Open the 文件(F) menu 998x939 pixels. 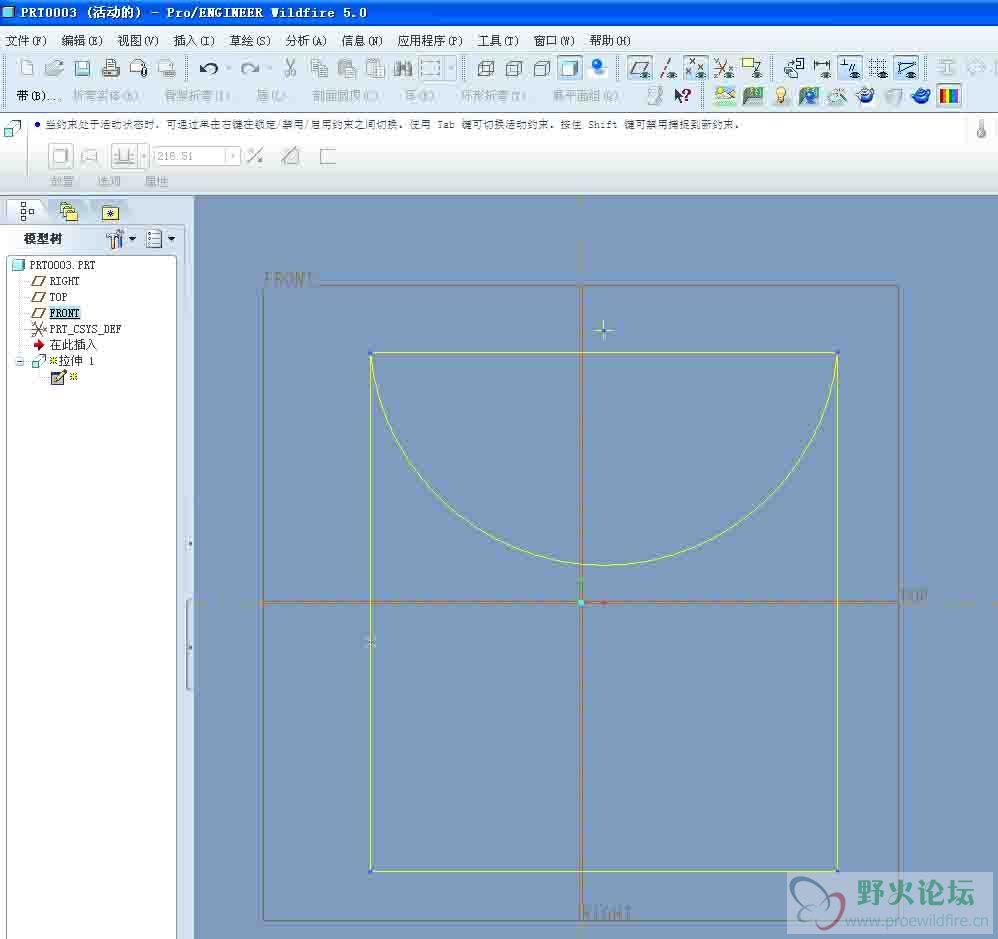click(26, 41)
